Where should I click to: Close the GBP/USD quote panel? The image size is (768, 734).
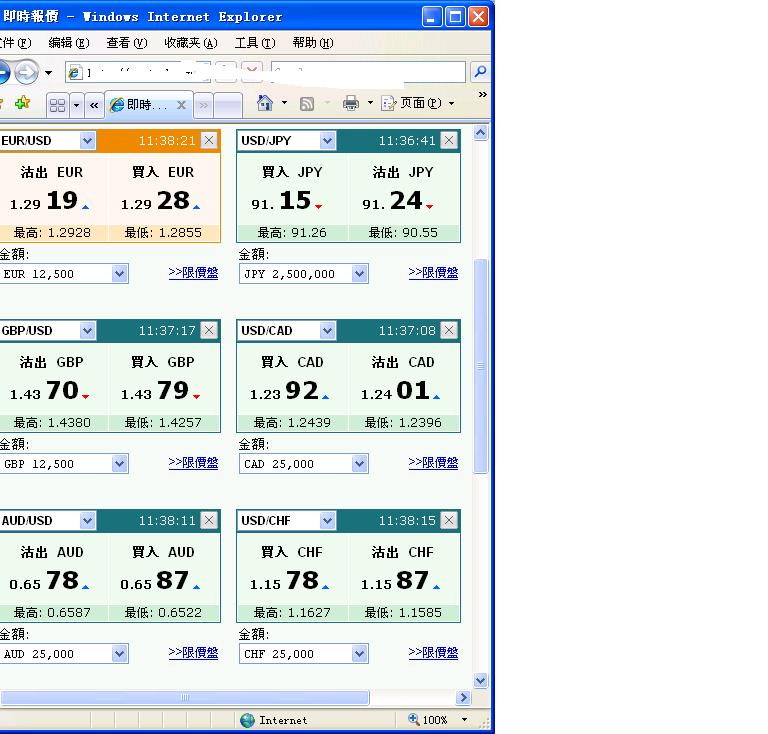[x=209, y=331]
